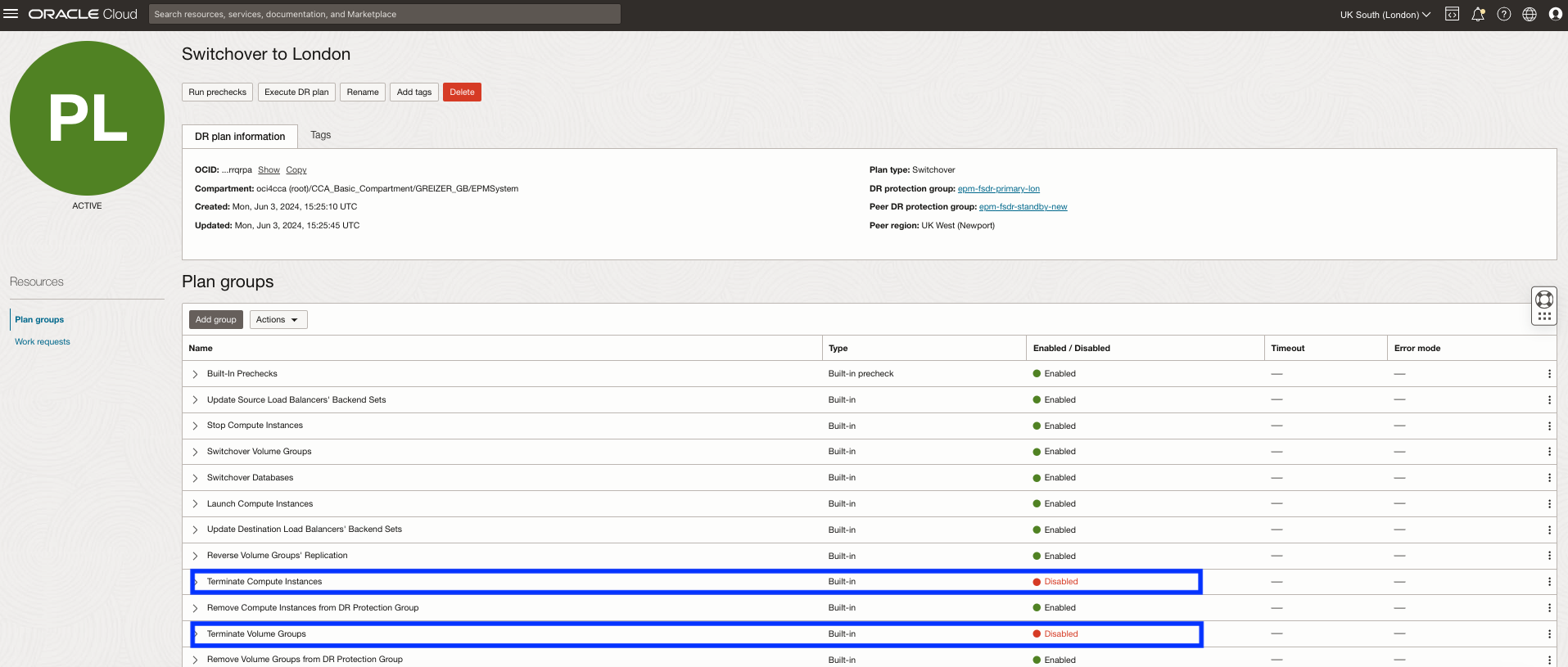Open the support lifebuoy help widget
Image resolution: width=1568 pixels, height=667 pixels.
point(1544,299)
